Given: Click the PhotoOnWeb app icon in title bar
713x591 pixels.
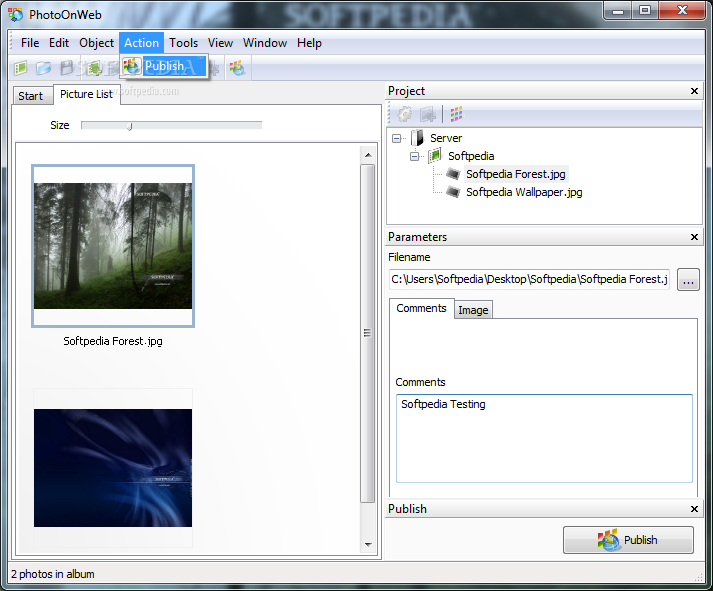Looking at the screenshot, I should click(x=15, y=15).
